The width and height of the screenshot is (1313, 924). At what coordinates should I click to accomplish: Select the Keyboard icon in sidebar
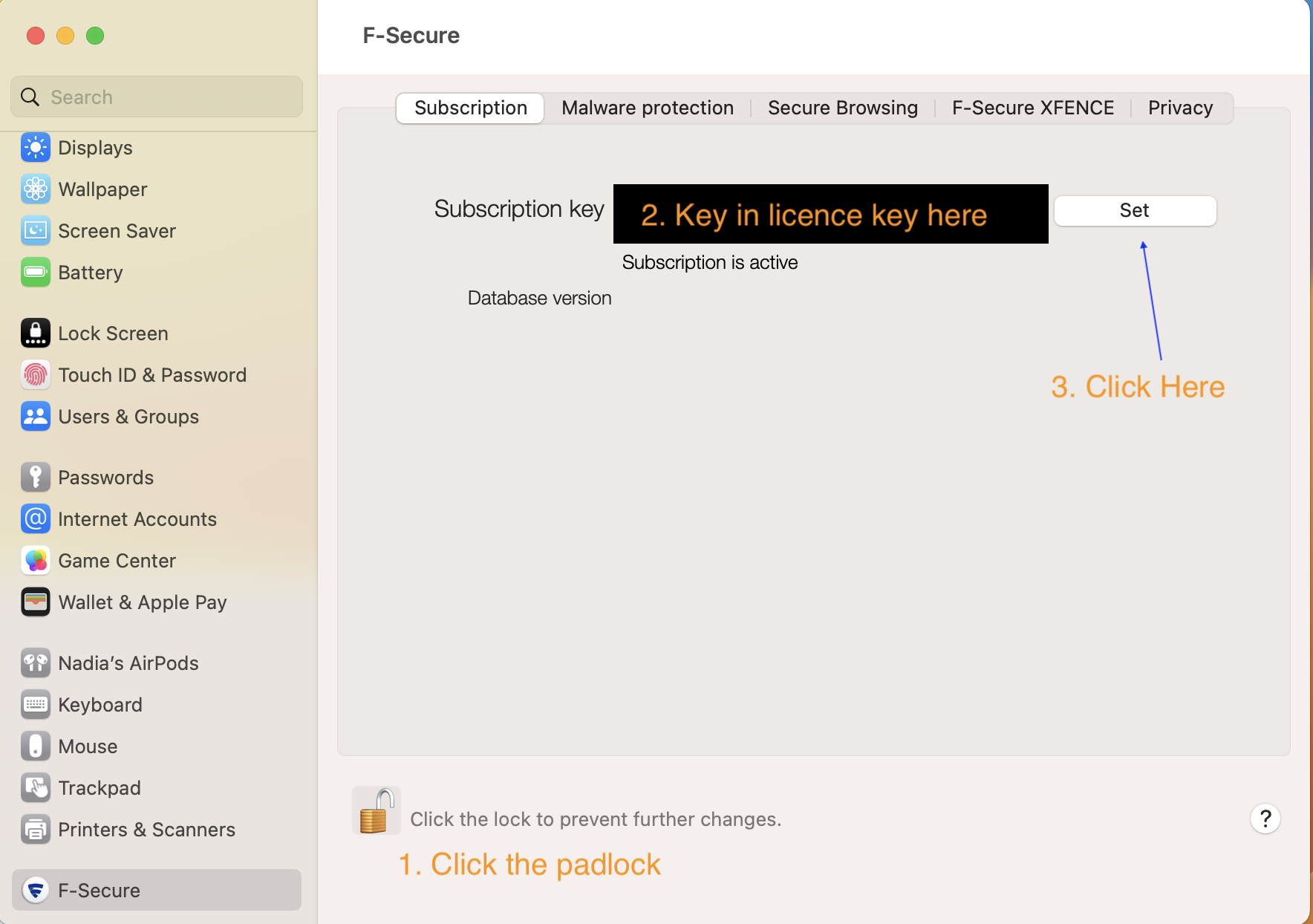click(x=36, y=705)
